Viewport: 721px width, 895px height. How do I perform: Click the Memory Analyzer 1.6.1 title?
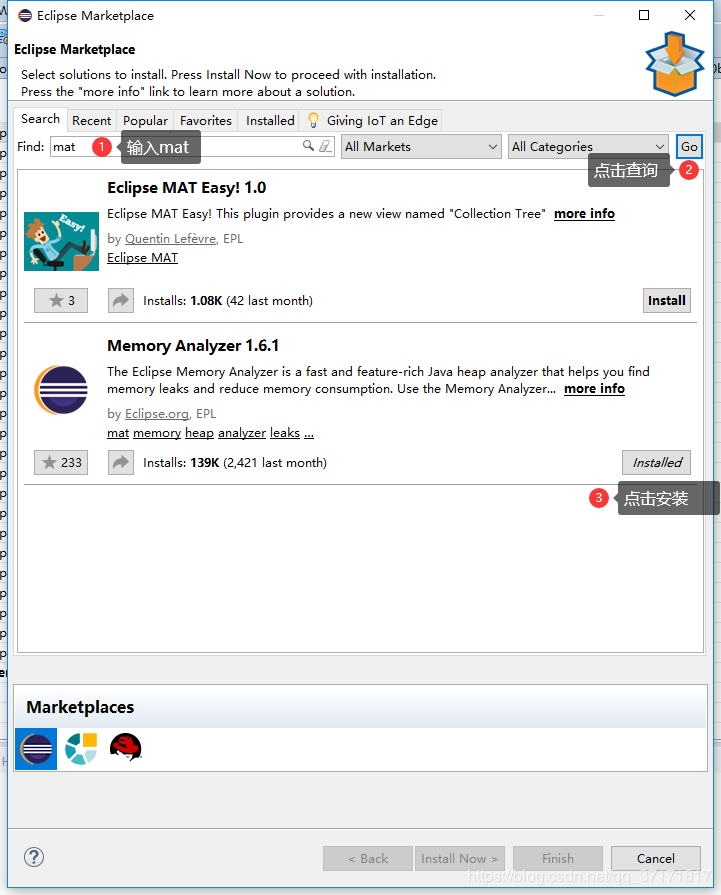point(193,346)
